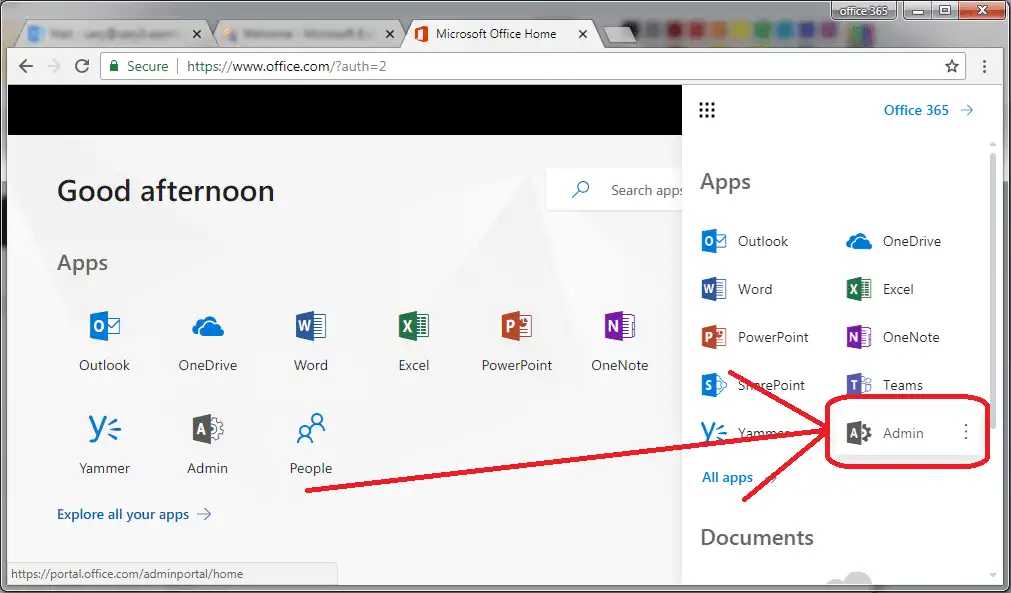Open a new browser tab
The height and width of the screenshot is (593, 1011).
[x=619, y=35]
